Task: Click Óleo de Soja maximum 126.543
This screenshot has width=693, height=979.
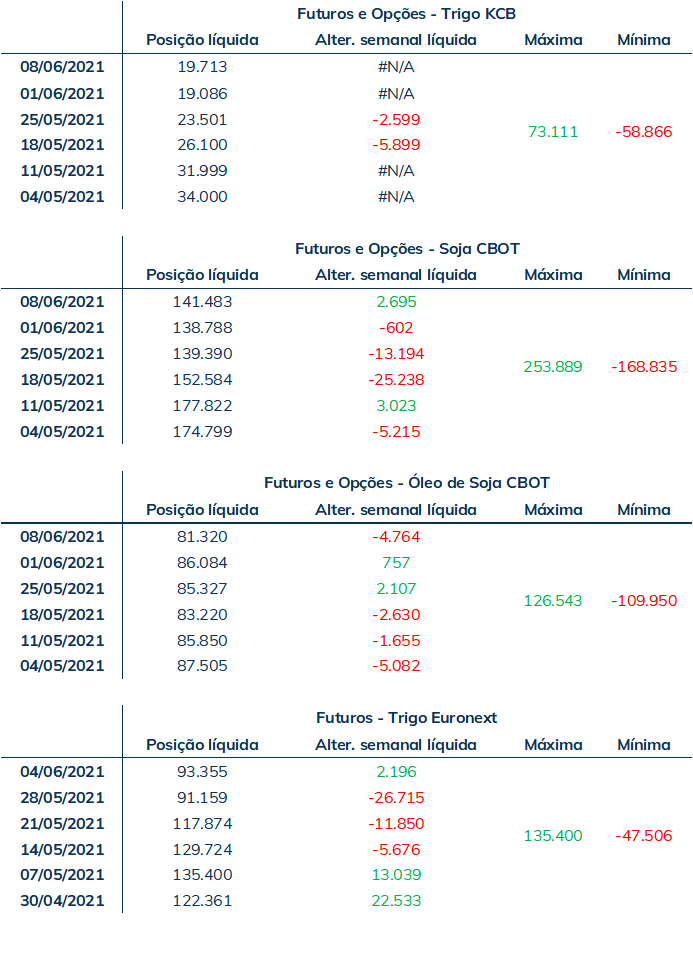Action: click(553, 601)
